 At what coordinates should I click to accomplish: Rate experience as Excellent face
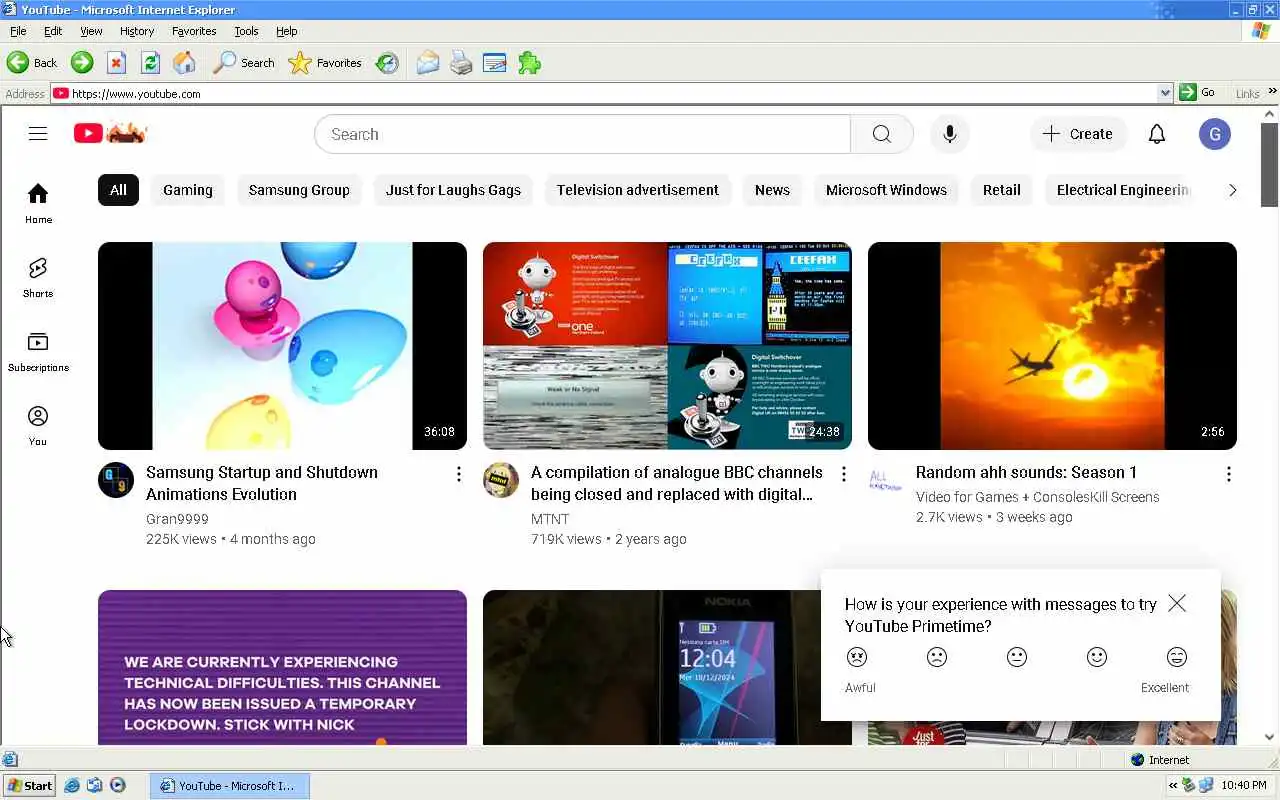(x=1177, y=657)
